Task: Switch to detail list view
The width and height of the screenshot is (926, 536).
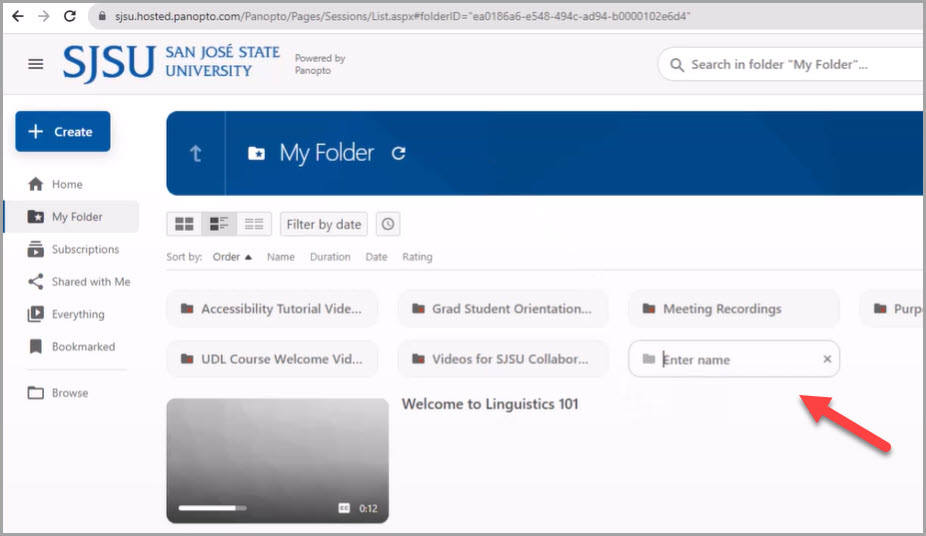Action: (219, 224)
